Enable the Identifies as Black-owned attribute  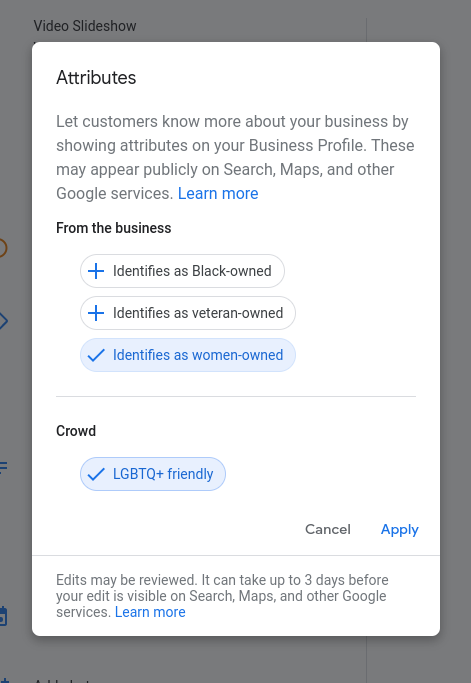click(182, 271)
